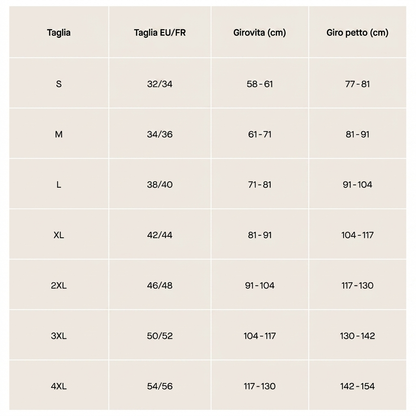Select the 2XL size cell
The image size is (416, 416).
pos(59,285)
